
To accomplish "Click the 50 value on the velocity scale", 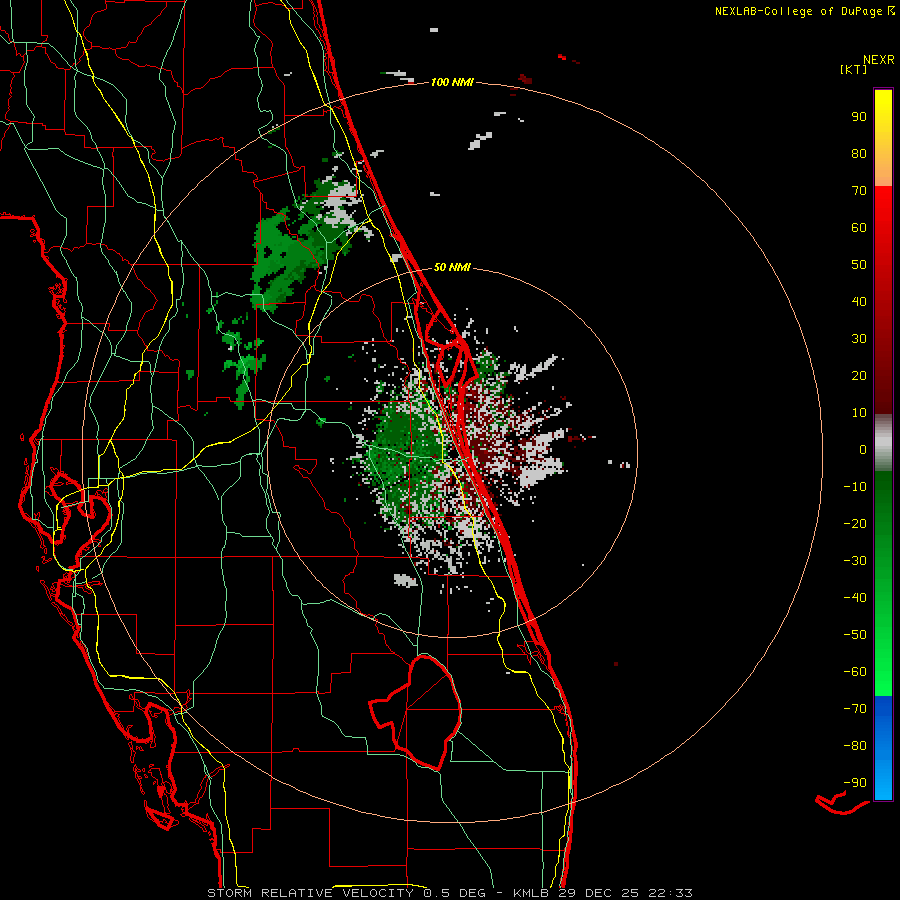I will 859,265.
